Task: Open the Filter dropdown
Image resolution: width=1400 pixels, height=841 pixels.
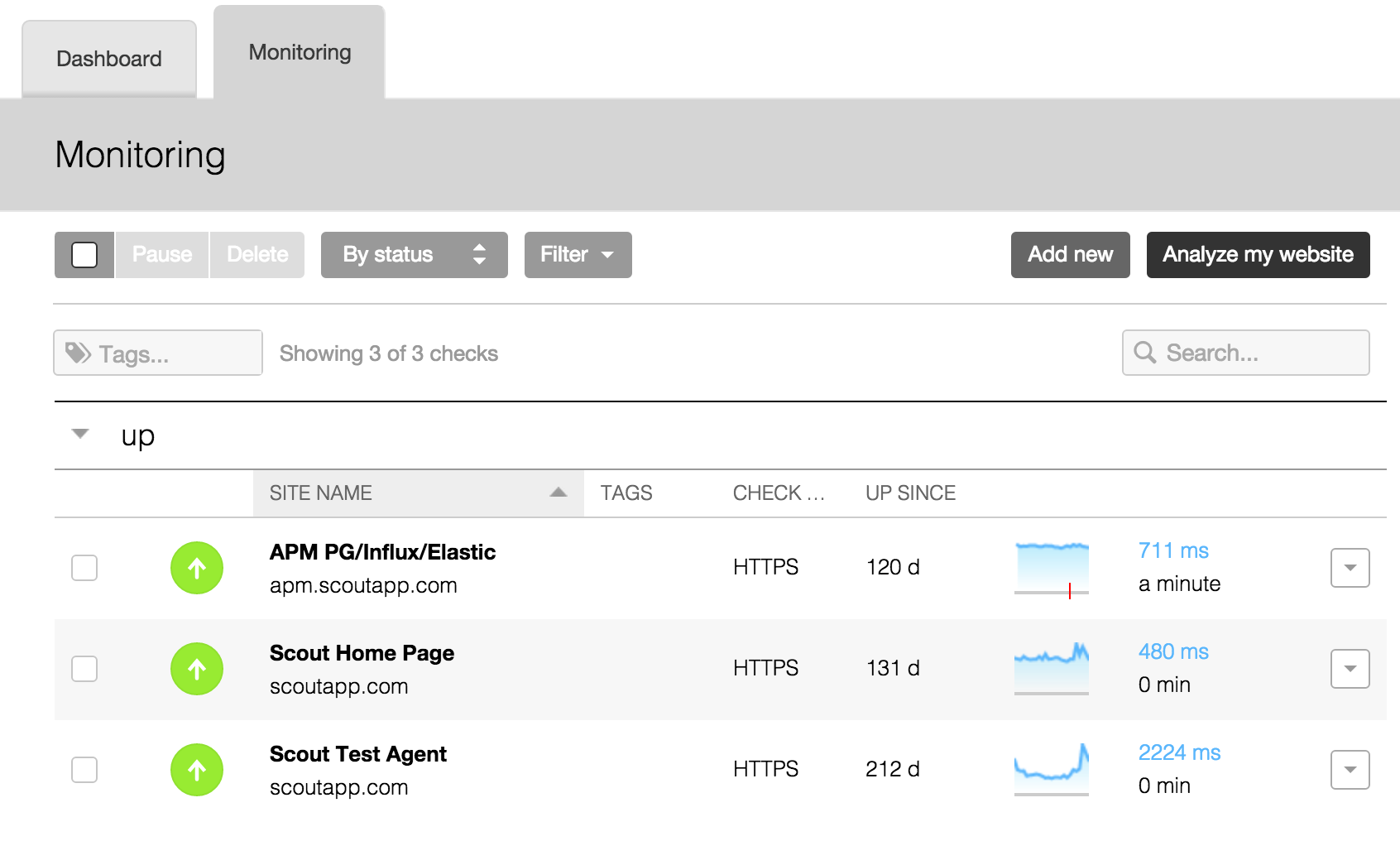Action: (x=578, y=255)
